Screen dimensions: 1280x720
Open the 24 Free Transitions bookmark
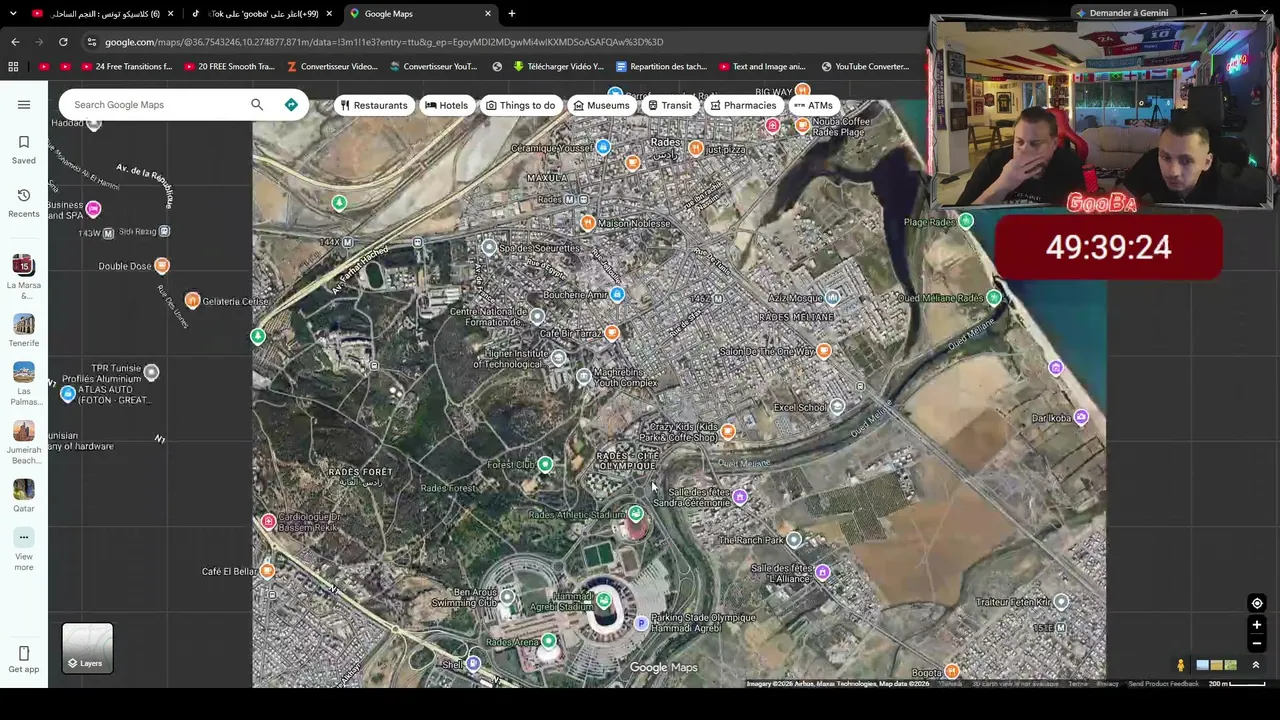point(126,67)
